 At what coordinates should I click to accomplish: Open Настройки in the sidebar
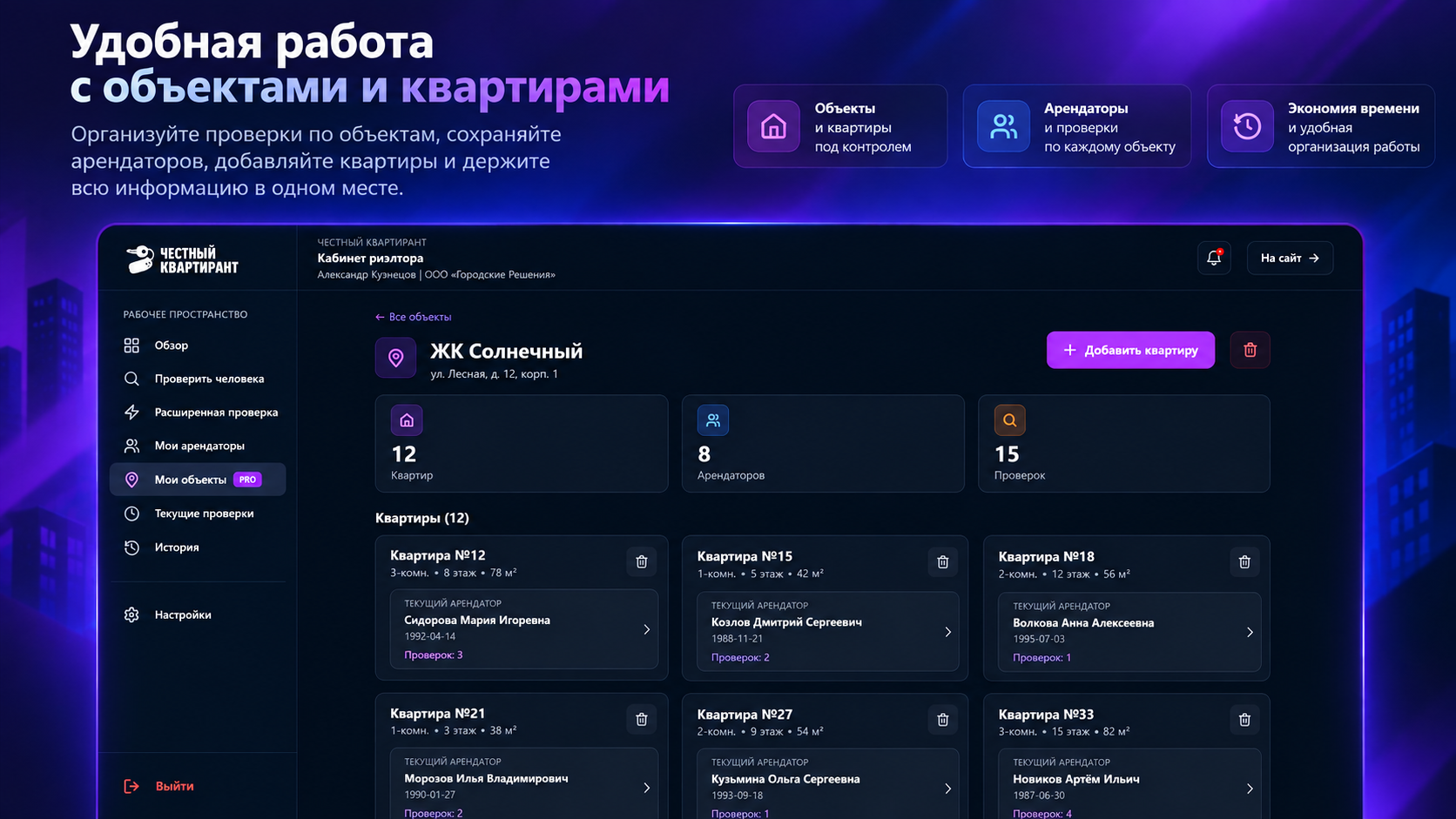coord(198,614)
